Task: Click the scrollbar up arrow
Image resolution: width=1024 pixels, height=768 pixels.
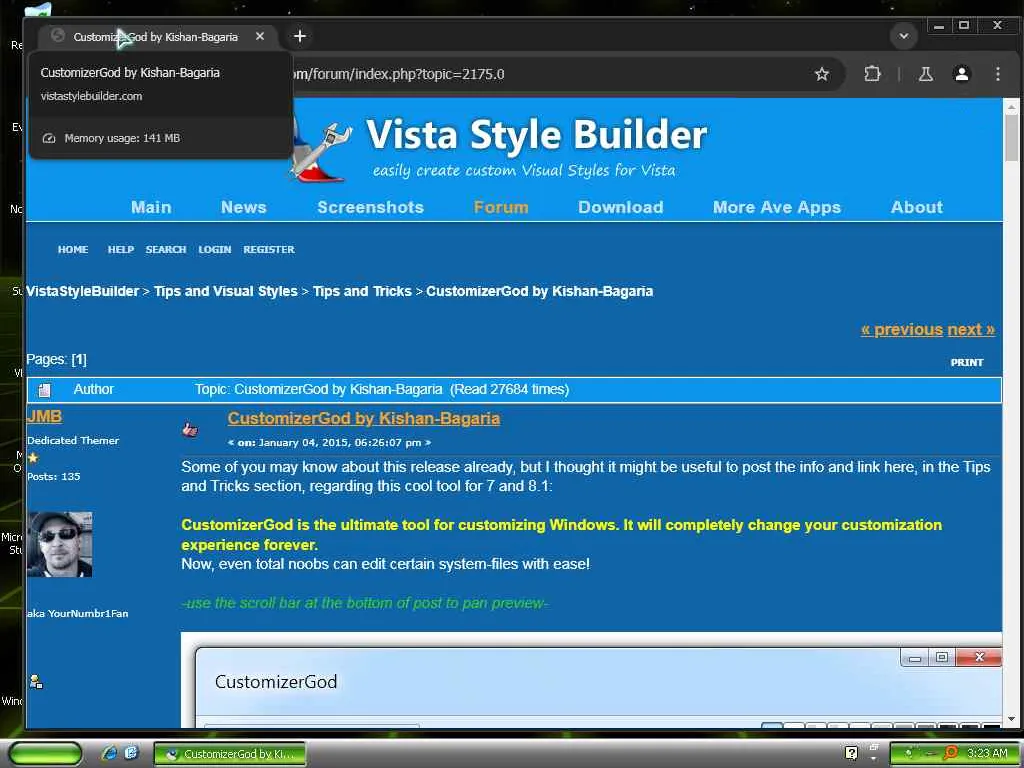Action: 1011,106
